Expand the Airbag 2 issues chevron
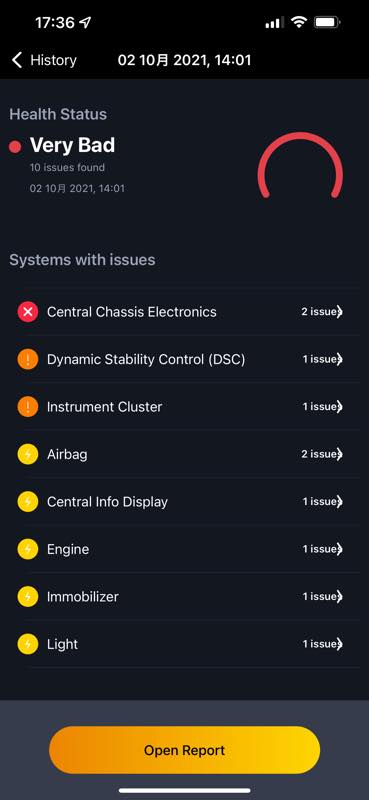The height and width of the screenshot is (800, 369). pos(339,454)
